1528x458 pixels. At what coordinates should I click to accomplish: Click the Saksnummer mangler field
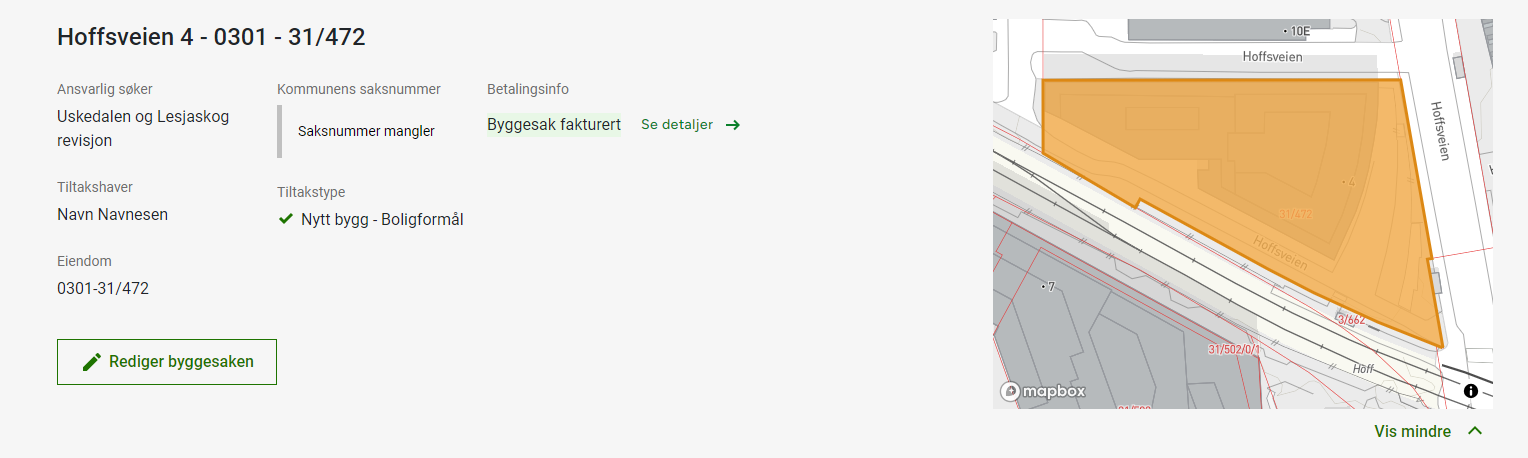(x=366, y=131)
